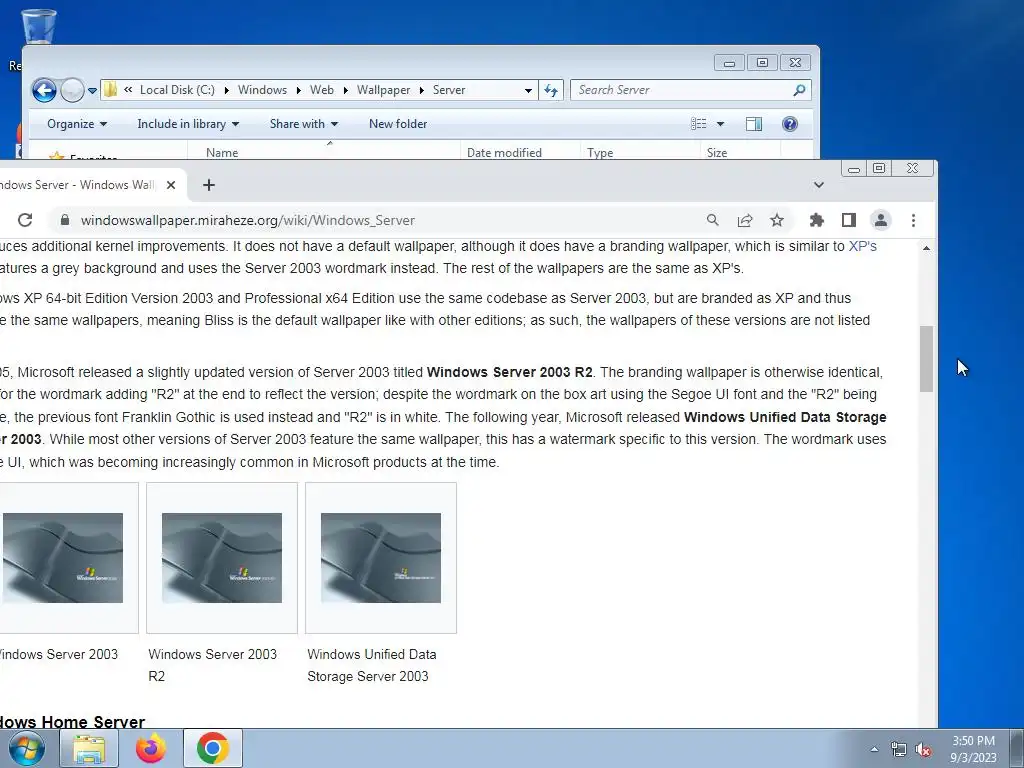Open the Windows Start menu
Viewport: 1024px width, 768px height.
click(x=27, y=748)
